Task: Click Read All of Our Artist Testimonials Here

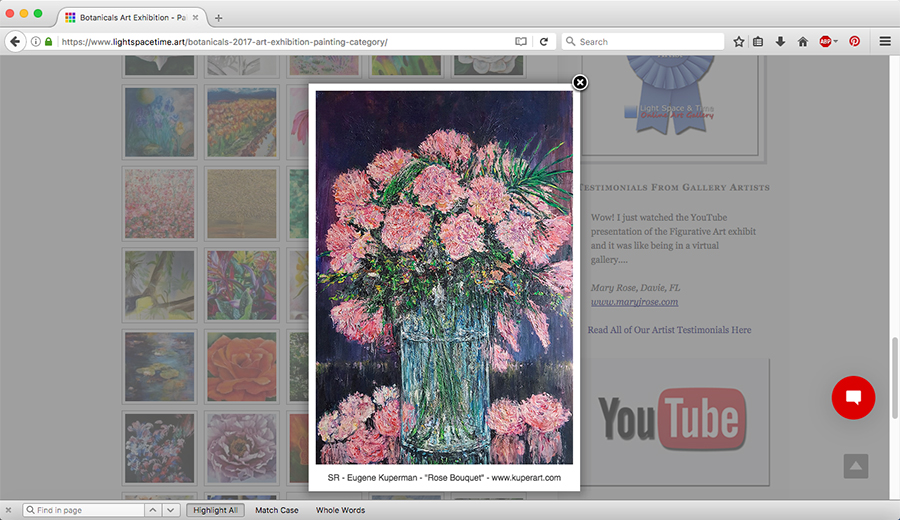Action: tap(669, 330)
